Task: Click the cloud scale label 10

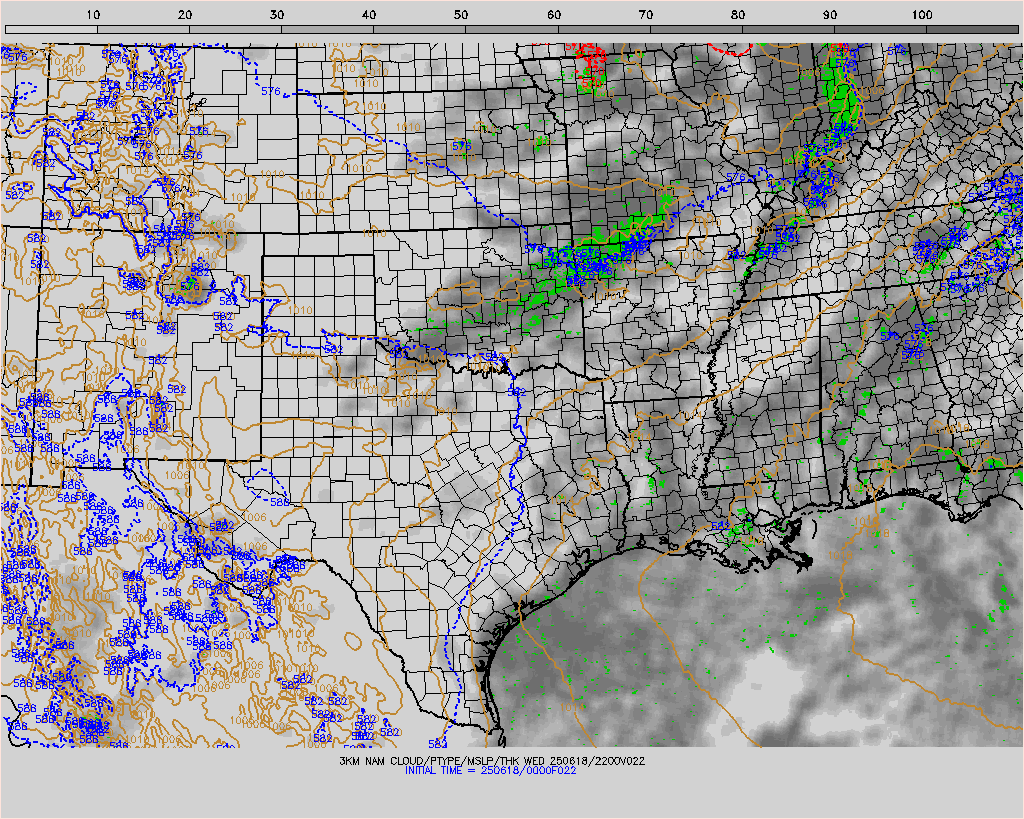Action: tap(93, 14)
